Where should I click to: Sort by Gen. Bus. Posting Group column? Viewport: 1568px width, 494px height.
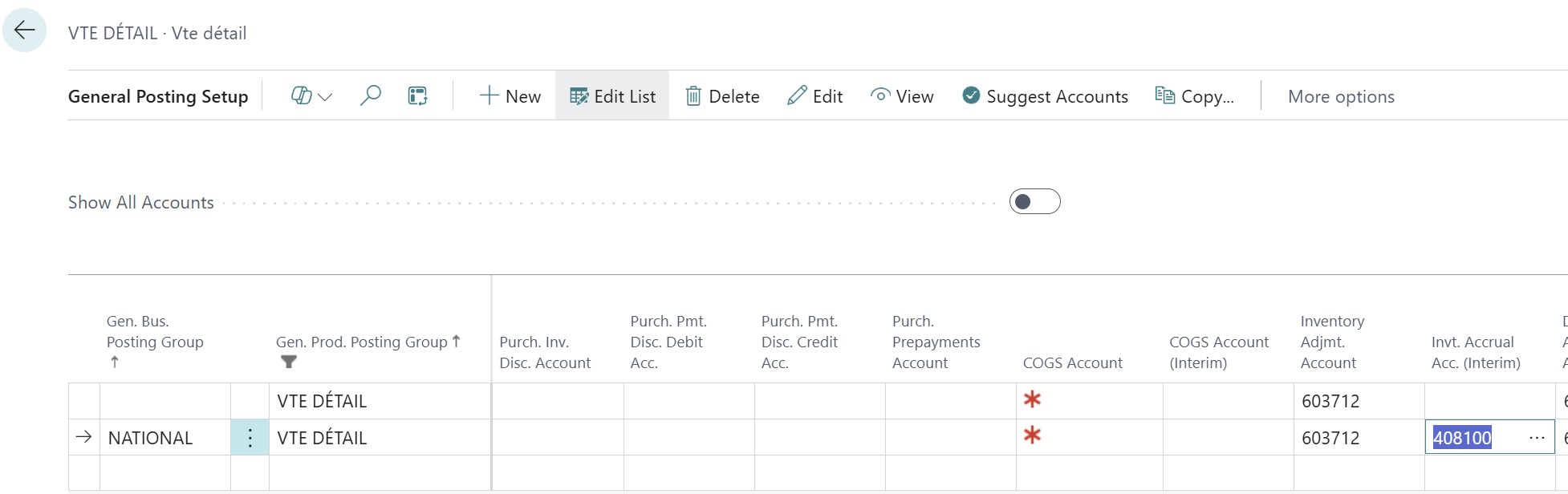click(155, 342)
